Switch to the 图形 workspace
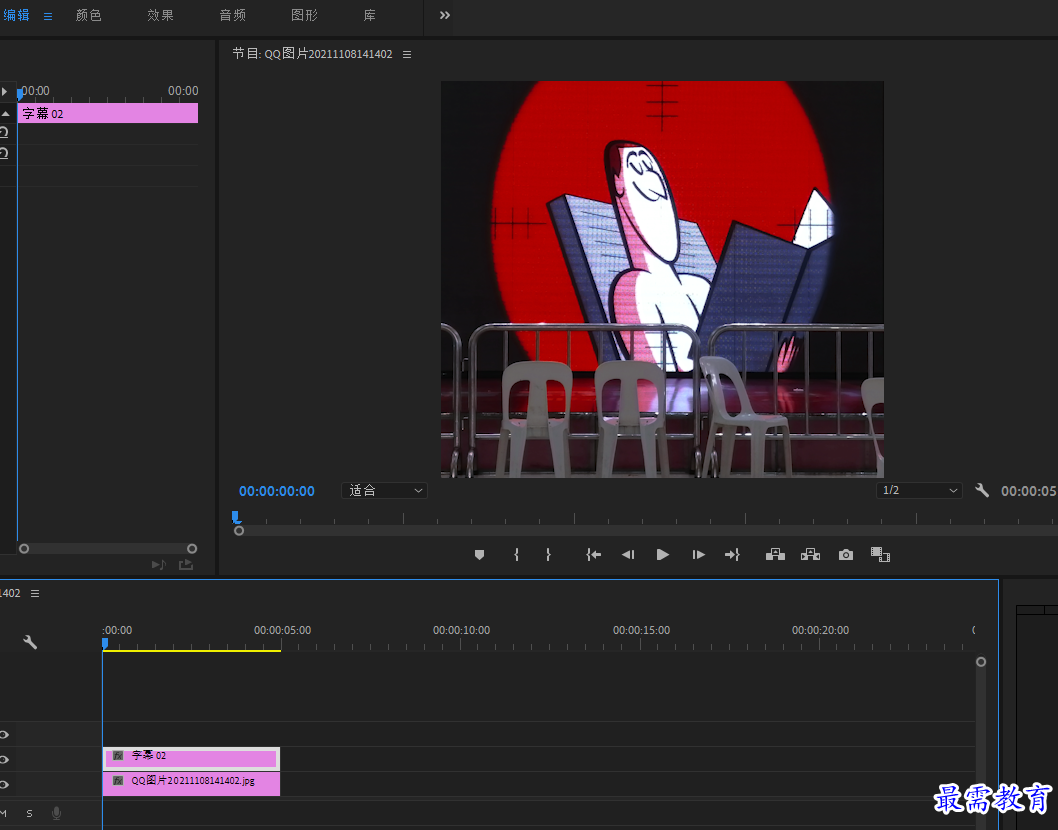Viewport: 1058px width, 830px height. (304, 15)
